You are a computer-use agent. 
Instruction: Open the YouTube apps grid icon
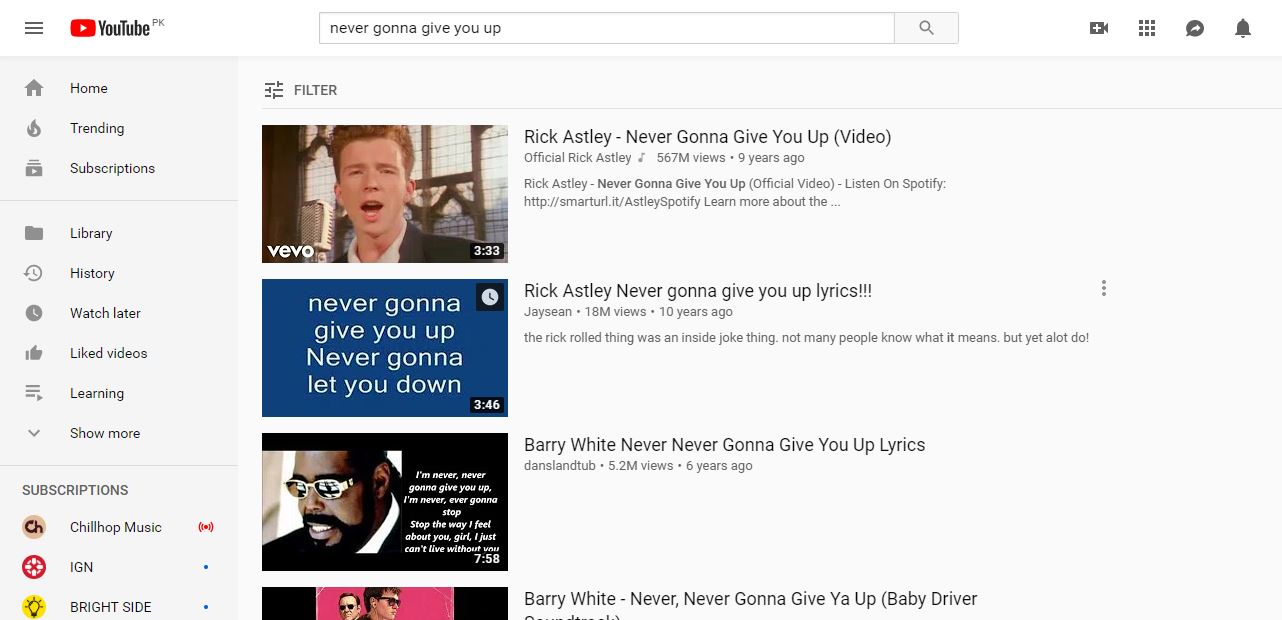pyautogui.click(x=1147, y=28)
